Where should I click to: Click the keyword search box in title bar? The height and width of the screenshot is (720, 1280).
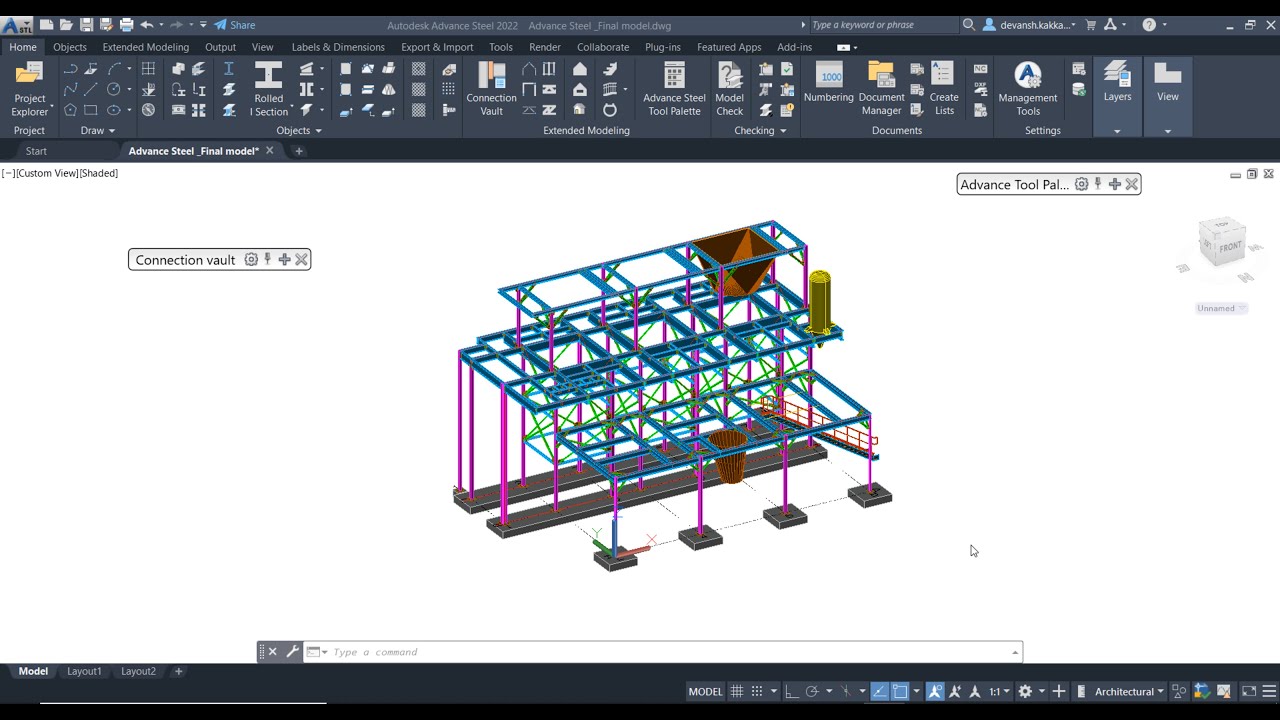click(x=883, y=25)
